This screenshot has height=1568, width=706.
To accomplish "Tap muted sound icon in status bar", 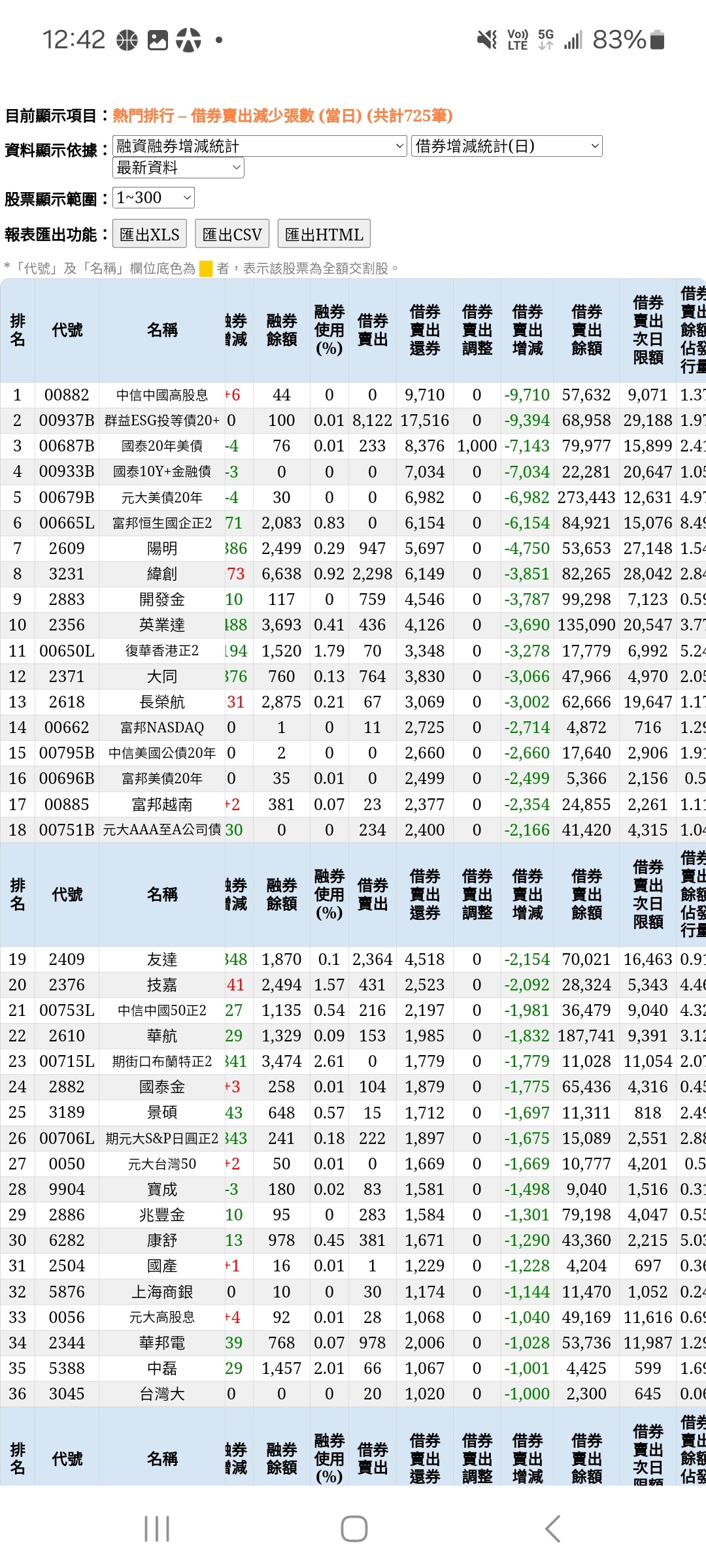I will tap(486, 40).
